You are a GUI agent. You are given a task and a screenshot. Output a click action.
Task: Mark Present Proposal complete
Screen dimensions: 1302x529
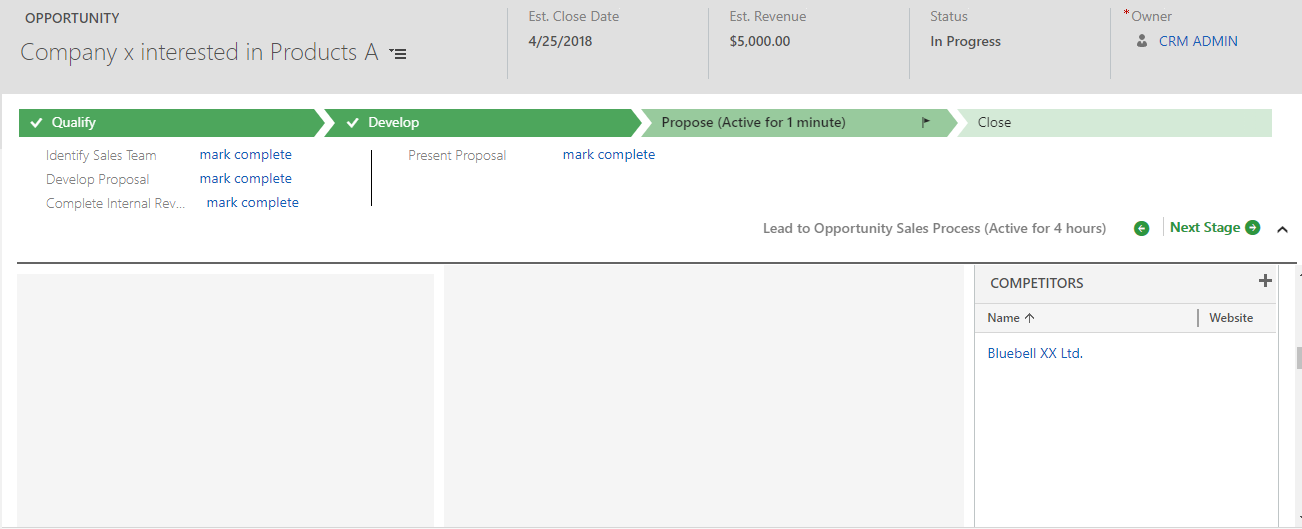609,155
